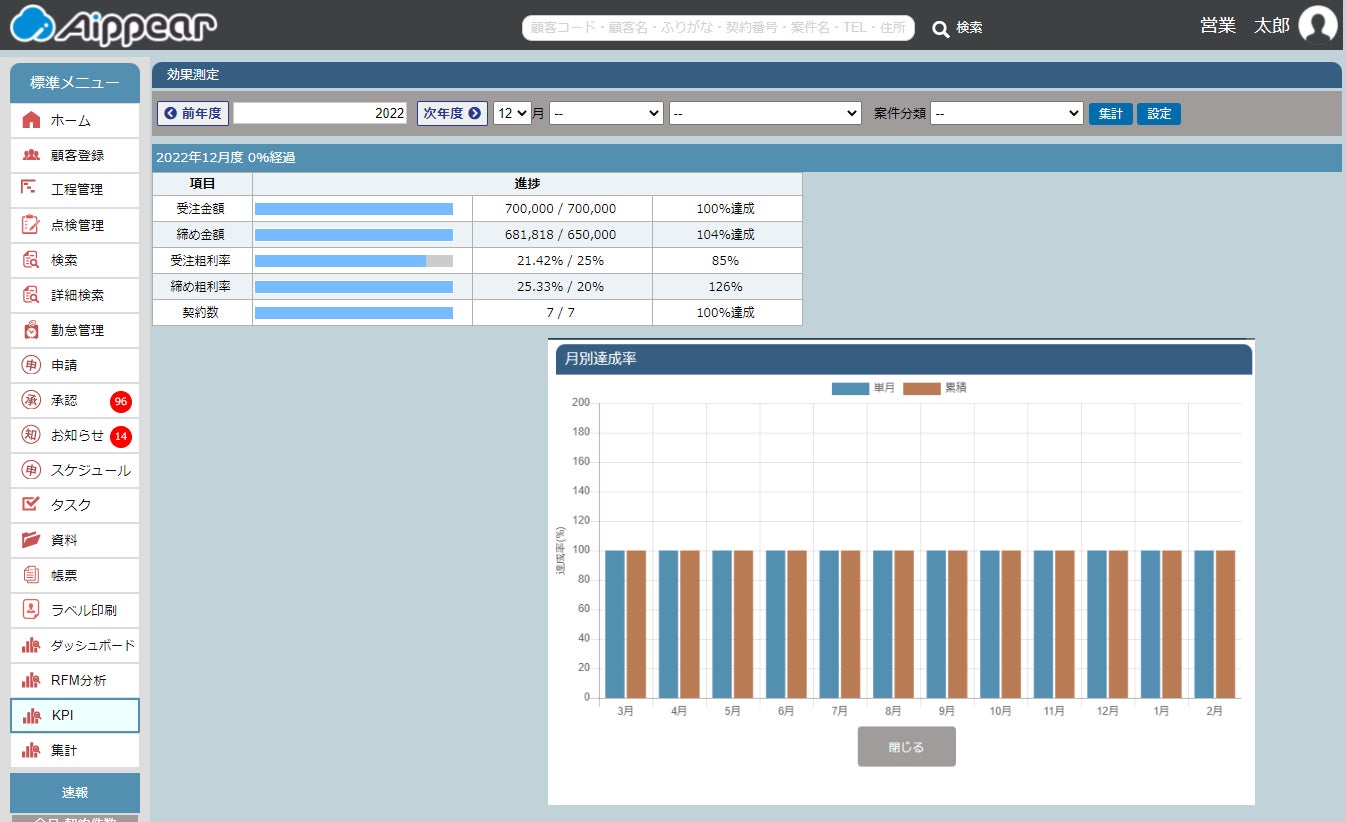
Task: Toggle the 単月 legend series
Action: [850, 388]
